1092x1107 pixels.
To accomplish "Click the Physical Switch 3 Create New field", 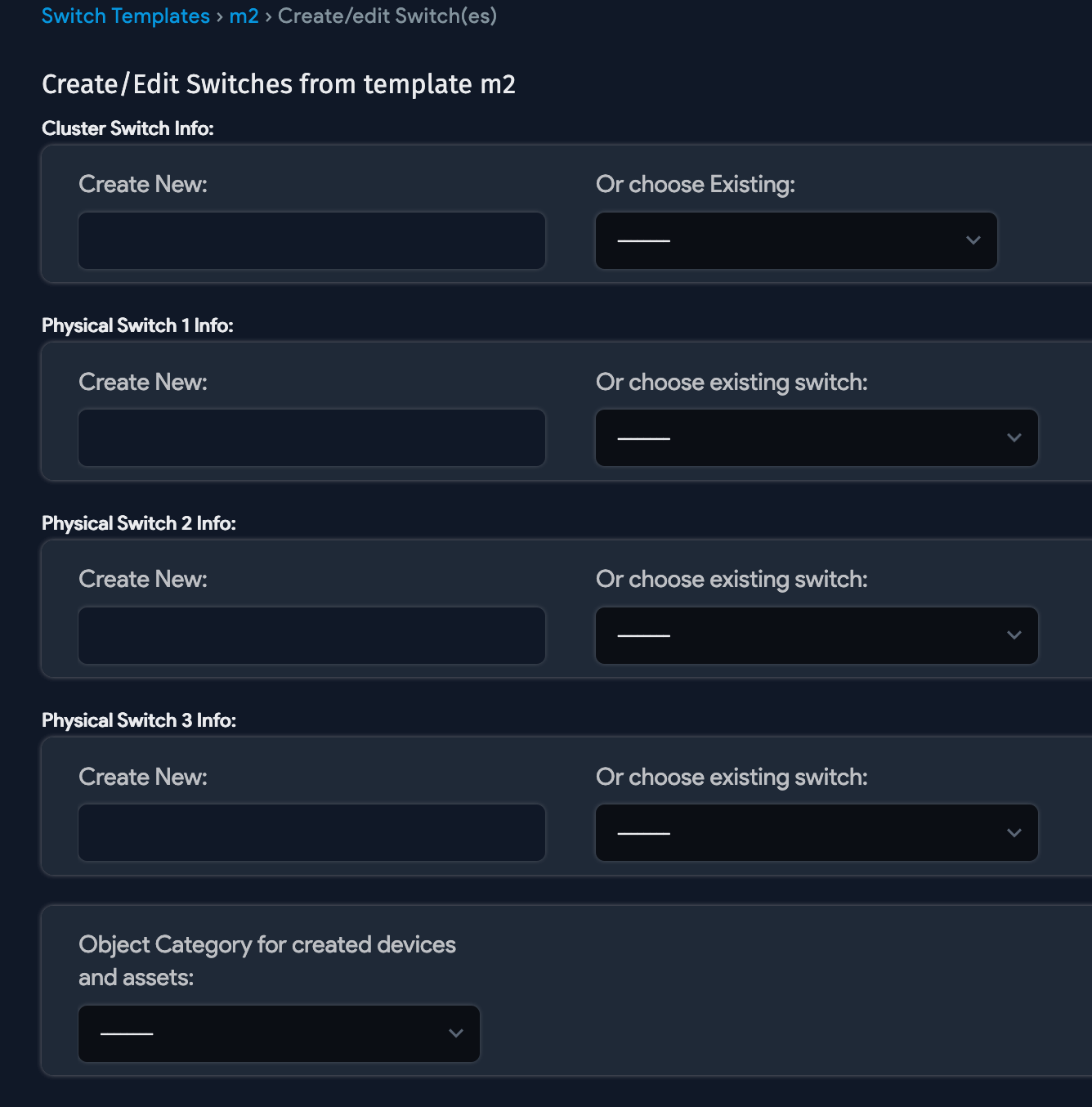I will coord(311,832).
